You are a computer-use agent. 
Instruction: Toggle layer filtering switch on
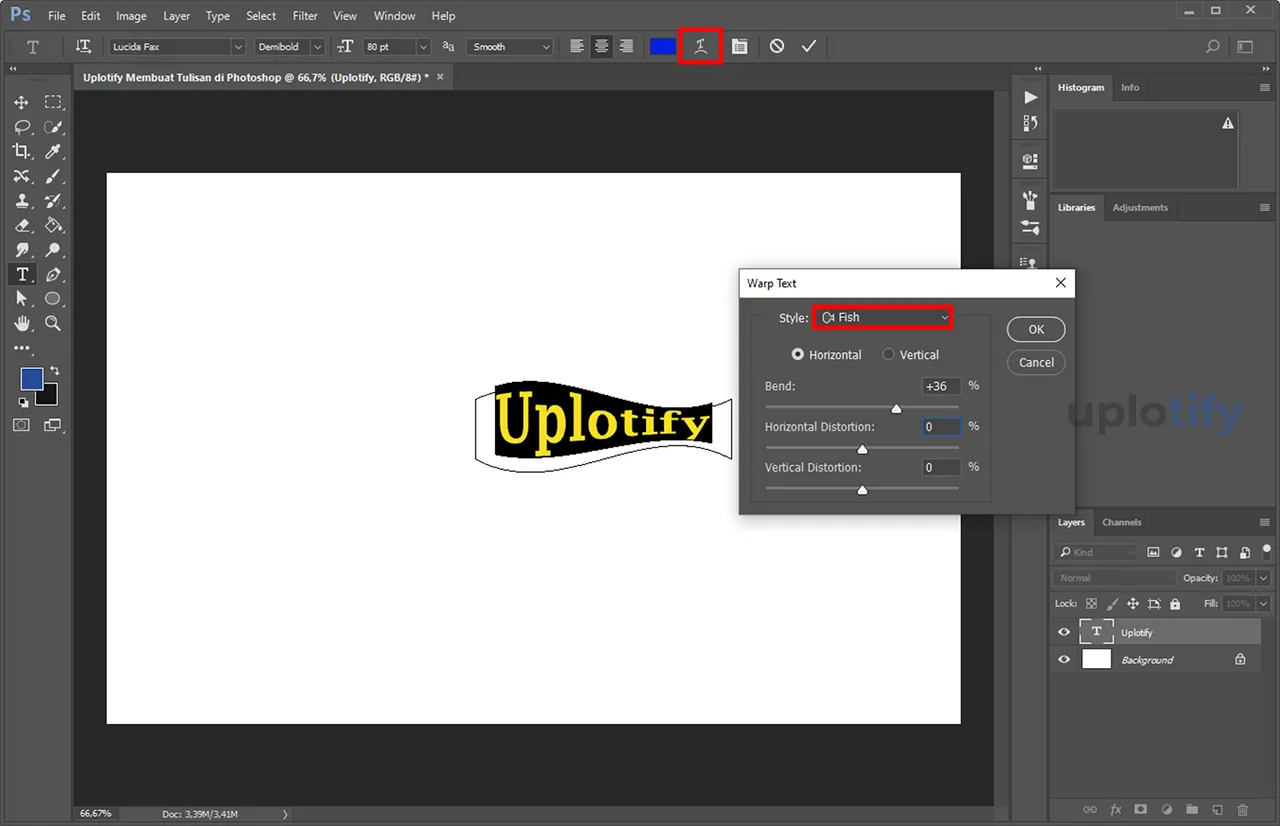[1267, 551]
